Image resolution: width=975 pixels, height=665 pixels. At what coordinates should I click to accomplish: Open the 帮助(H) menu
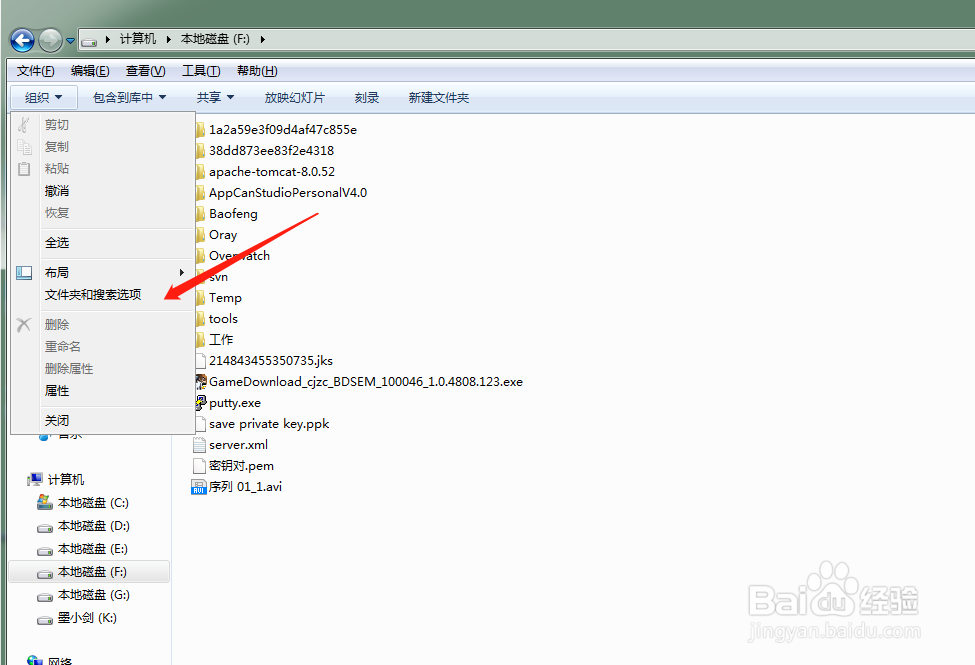coord(257,71)
